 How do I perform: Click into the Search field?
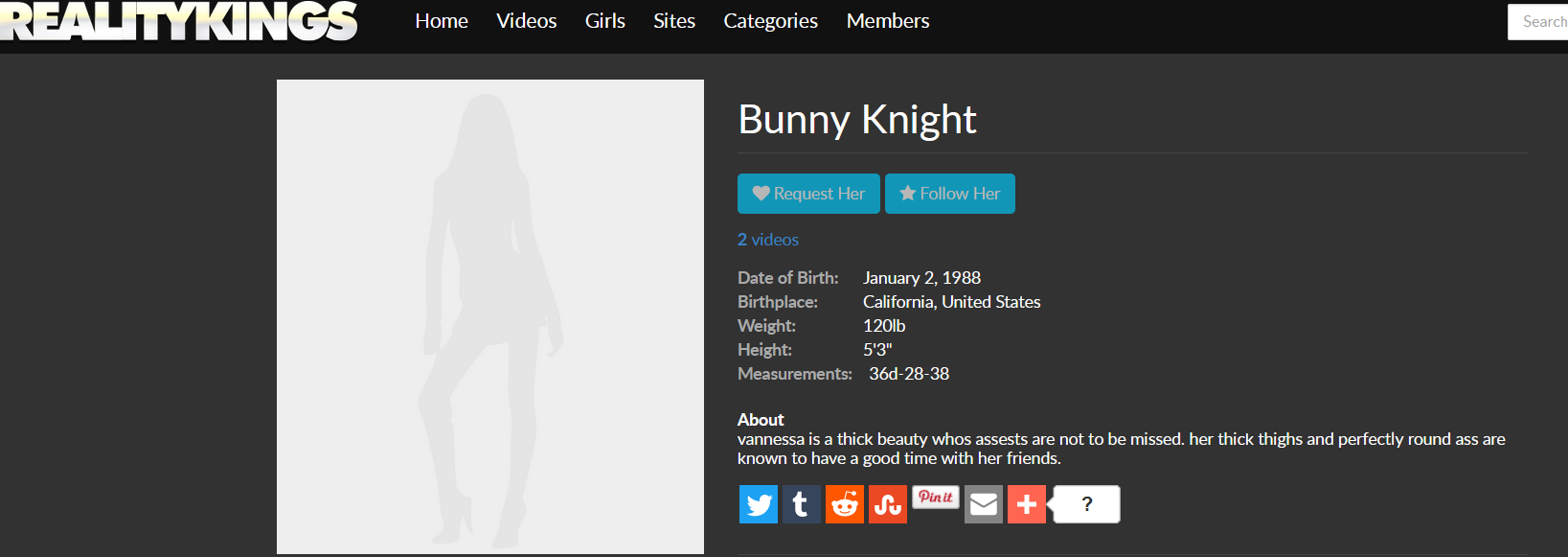1540,22
